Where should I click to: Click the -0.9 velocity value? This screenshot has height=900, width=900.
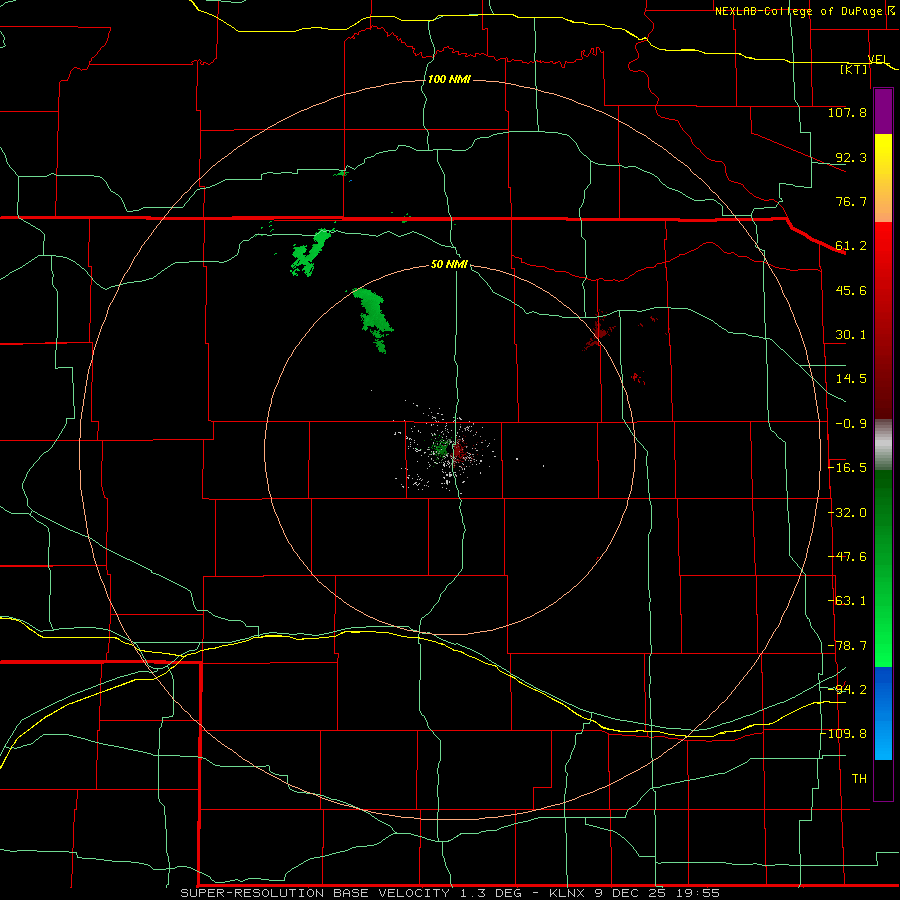[851, 424]
